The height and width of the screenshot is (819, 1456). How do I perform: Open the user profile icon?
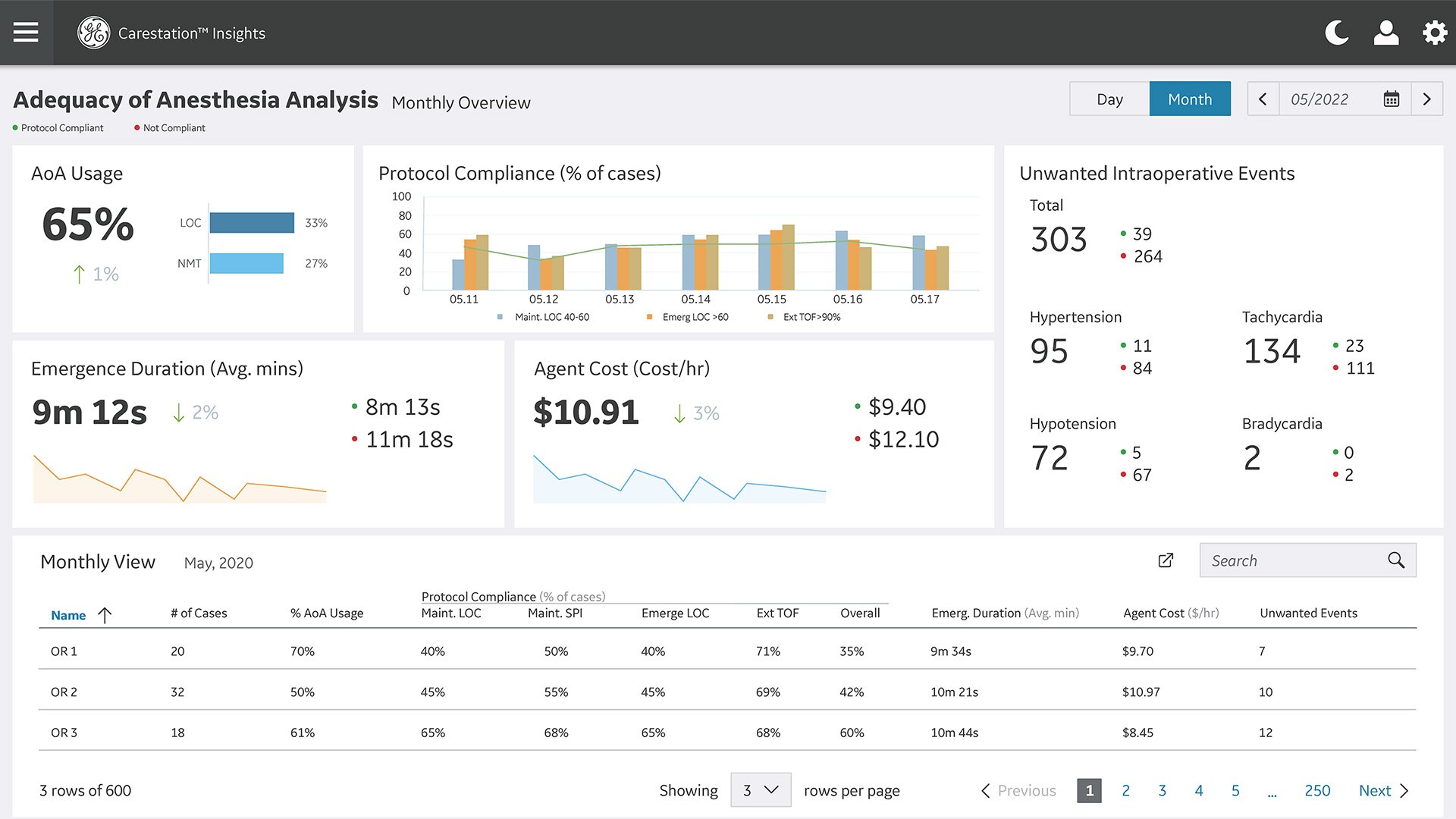(x=1385, y=33)
